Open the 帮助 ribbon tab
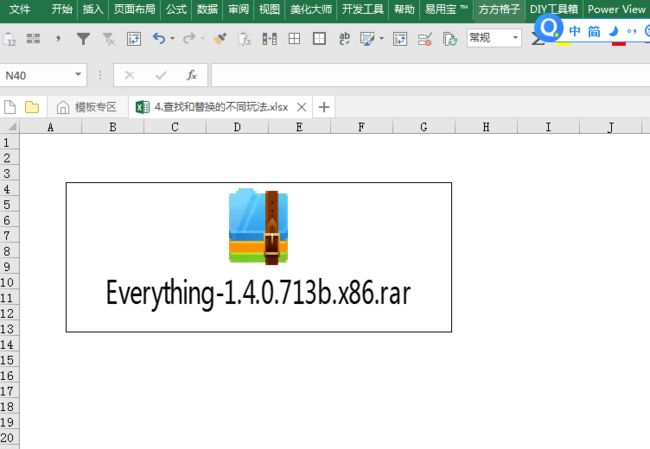This screenshot has height=449, width=650. click(404, 9)
